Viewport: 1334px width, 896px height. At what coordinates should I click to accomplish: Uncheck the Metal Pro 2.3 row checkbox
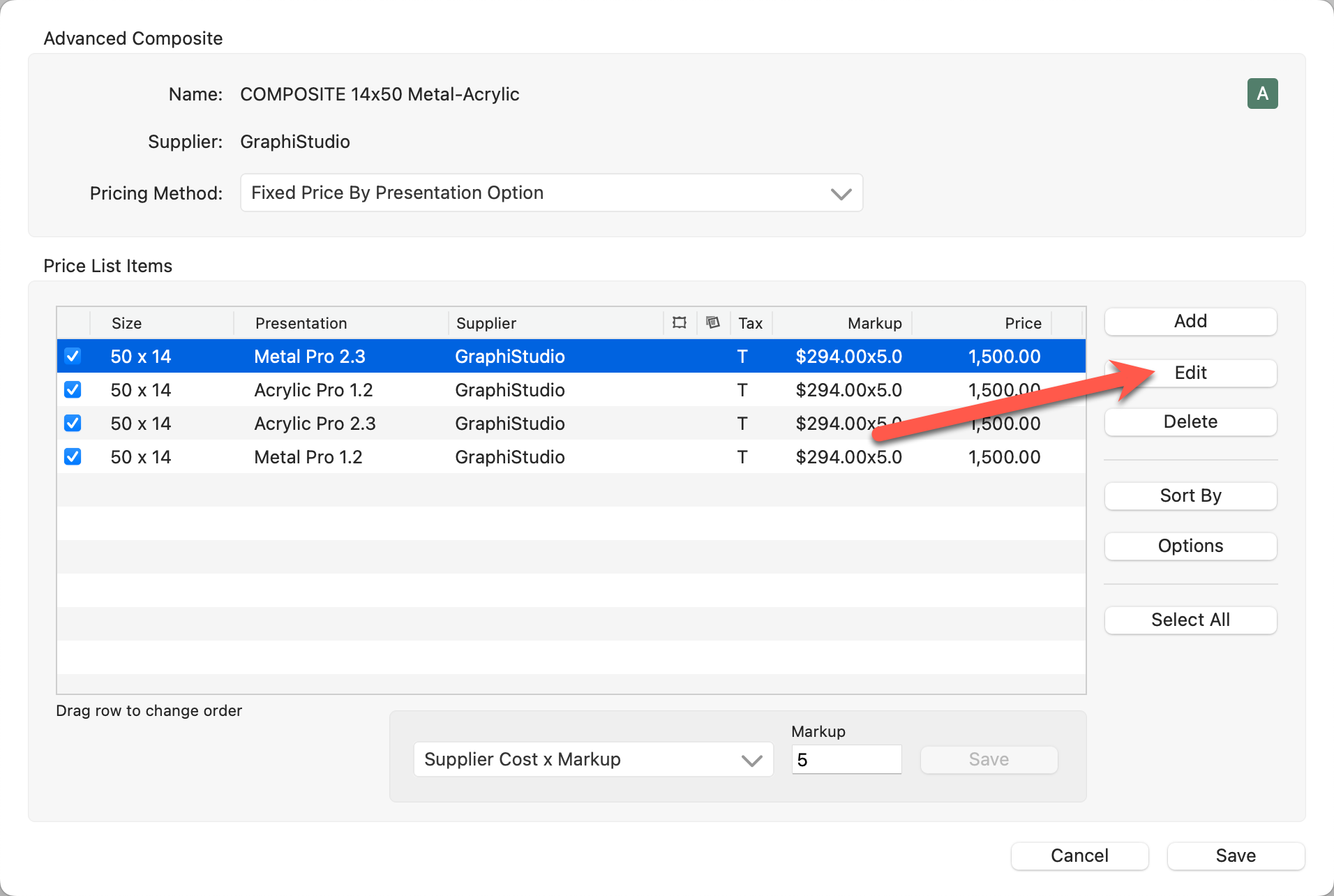[x=73, y=356]
